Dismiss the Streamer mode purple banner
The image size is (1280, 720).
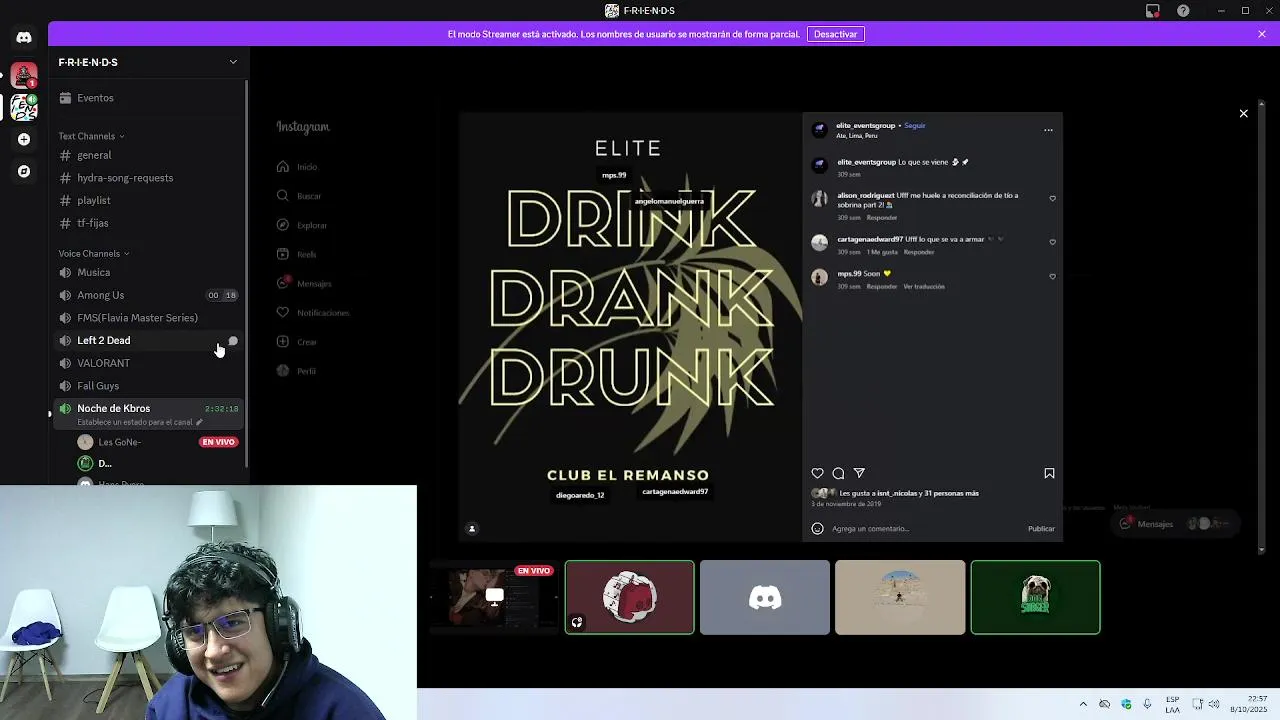(x=1262, y=34)
